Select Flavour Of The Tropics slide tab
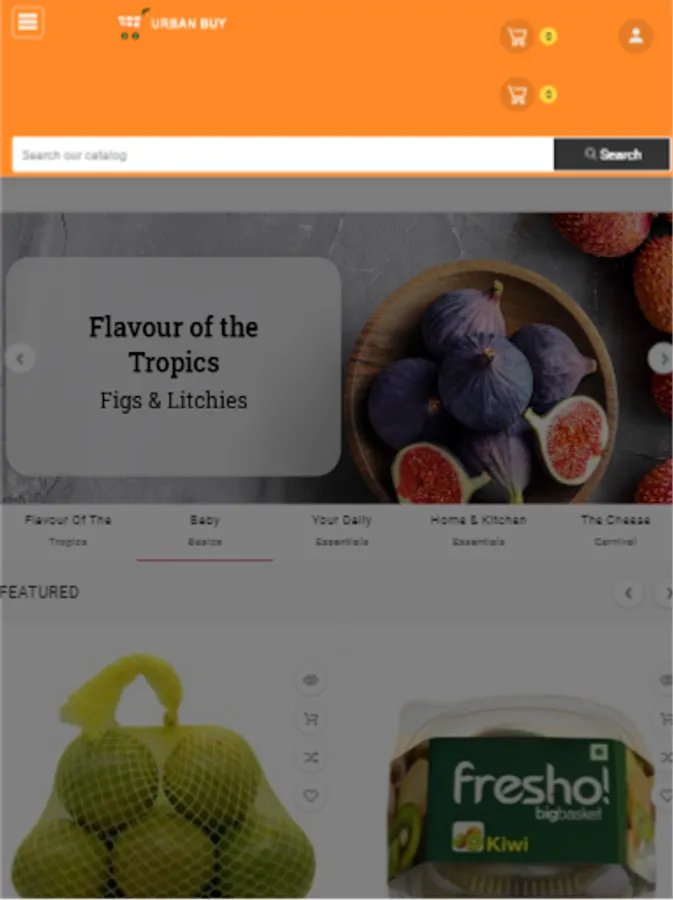This screenshot has width=673, height=900. [68, 530]
